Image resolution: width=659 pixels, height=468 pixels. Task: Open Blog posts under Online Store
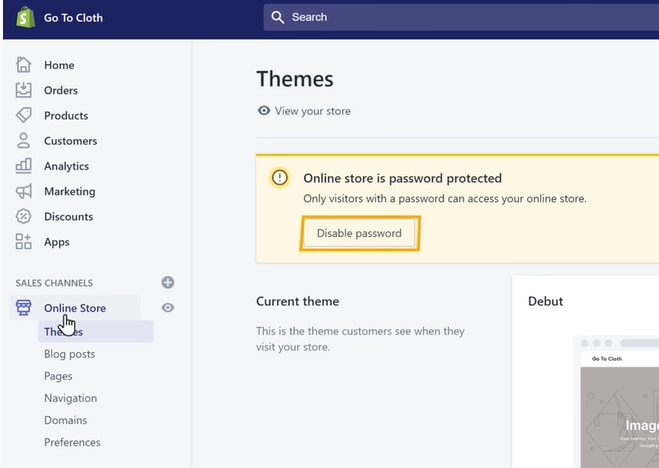coord(70,354)
